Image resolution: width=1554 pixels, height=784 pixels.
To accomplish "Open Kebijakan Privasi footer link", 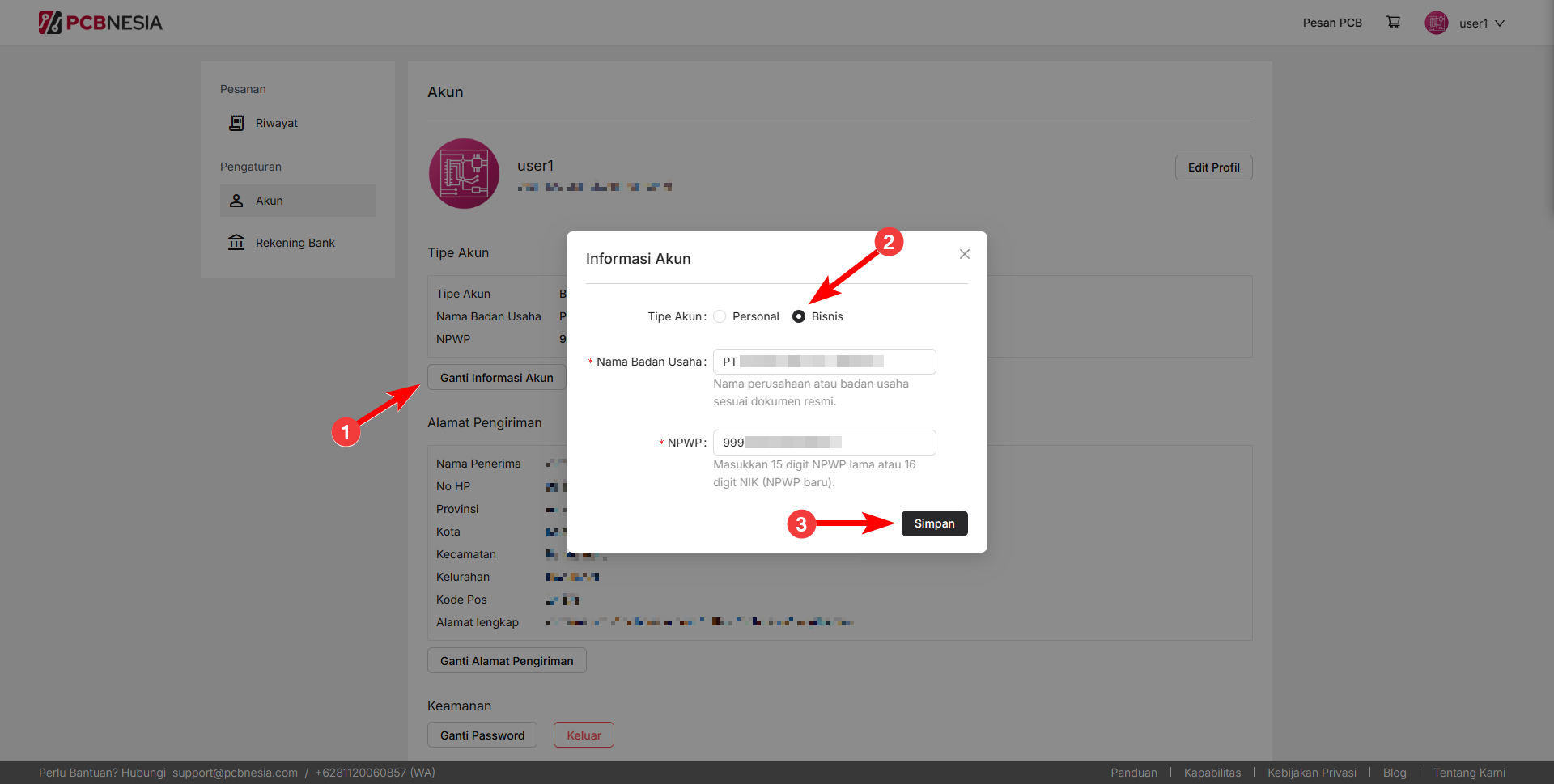I will point(1312,773).
